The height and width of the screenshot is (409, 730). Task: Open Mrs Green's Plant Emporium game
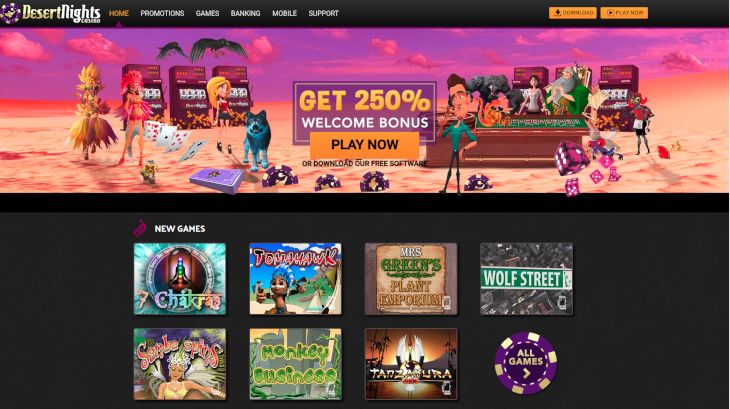point(411,279)
